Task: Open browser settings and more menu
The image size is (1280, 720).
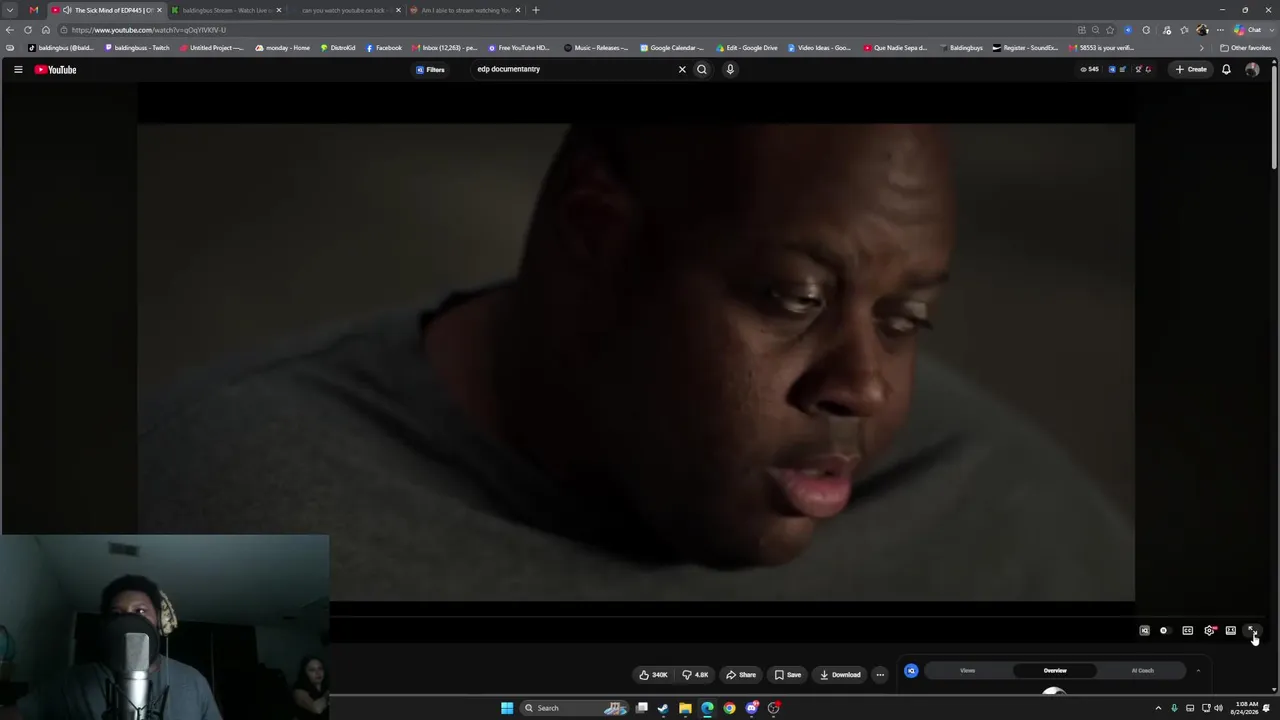Action: click(1220, 30)
